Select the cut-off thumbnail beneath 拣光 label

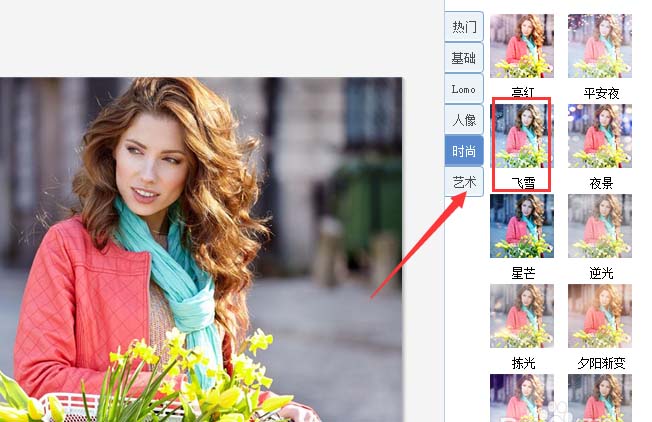(x=522, y=398)
